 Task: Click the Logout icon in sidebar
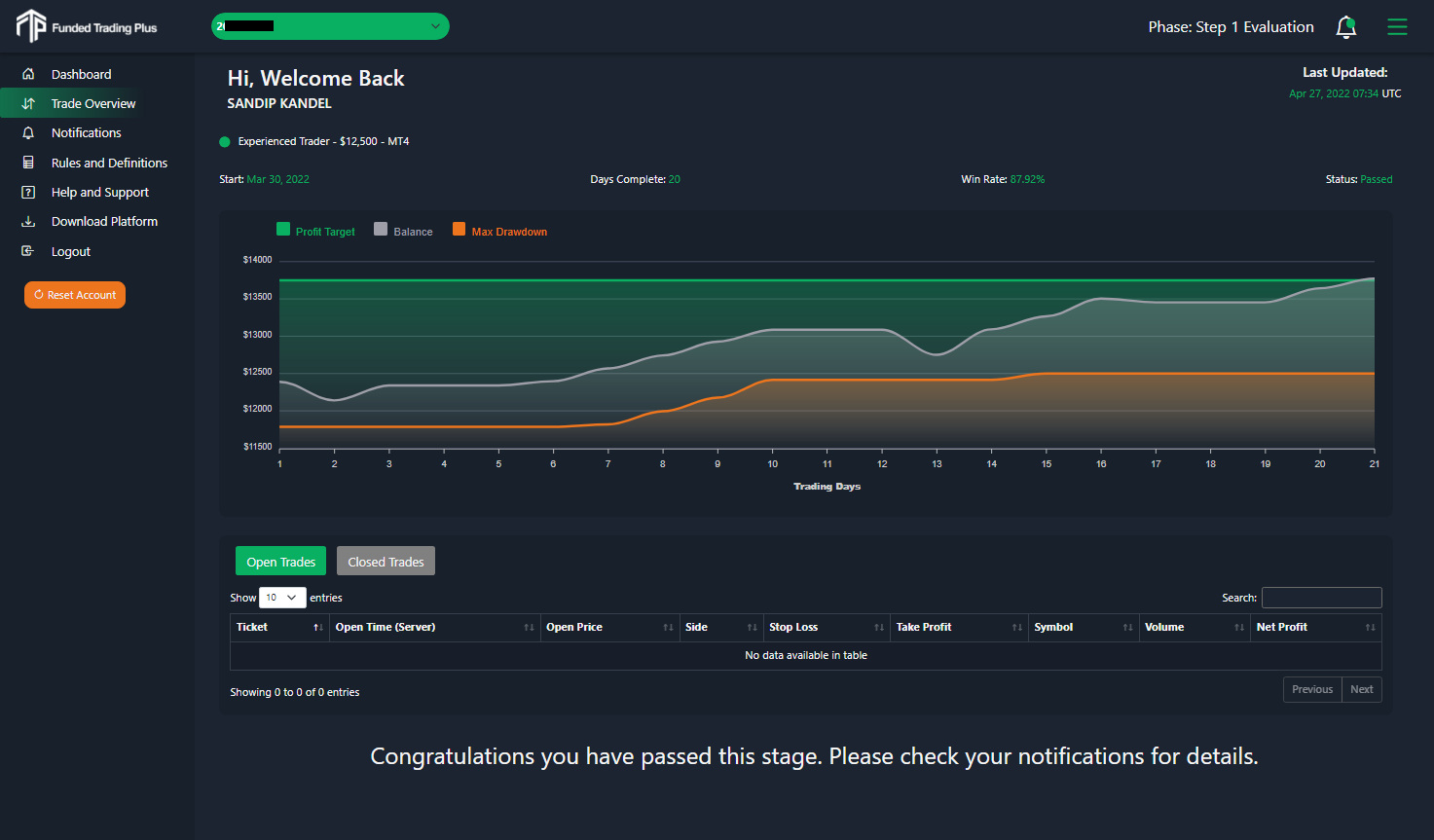[x=28, y=251]
